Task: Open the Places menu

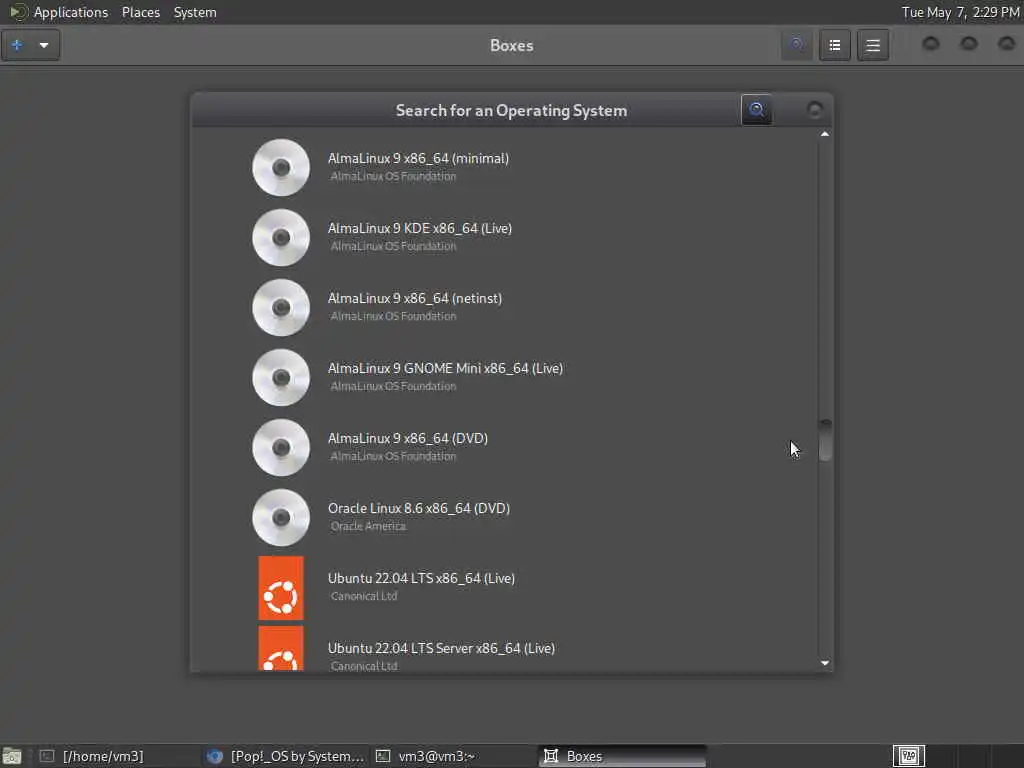Action: (141, 12)
